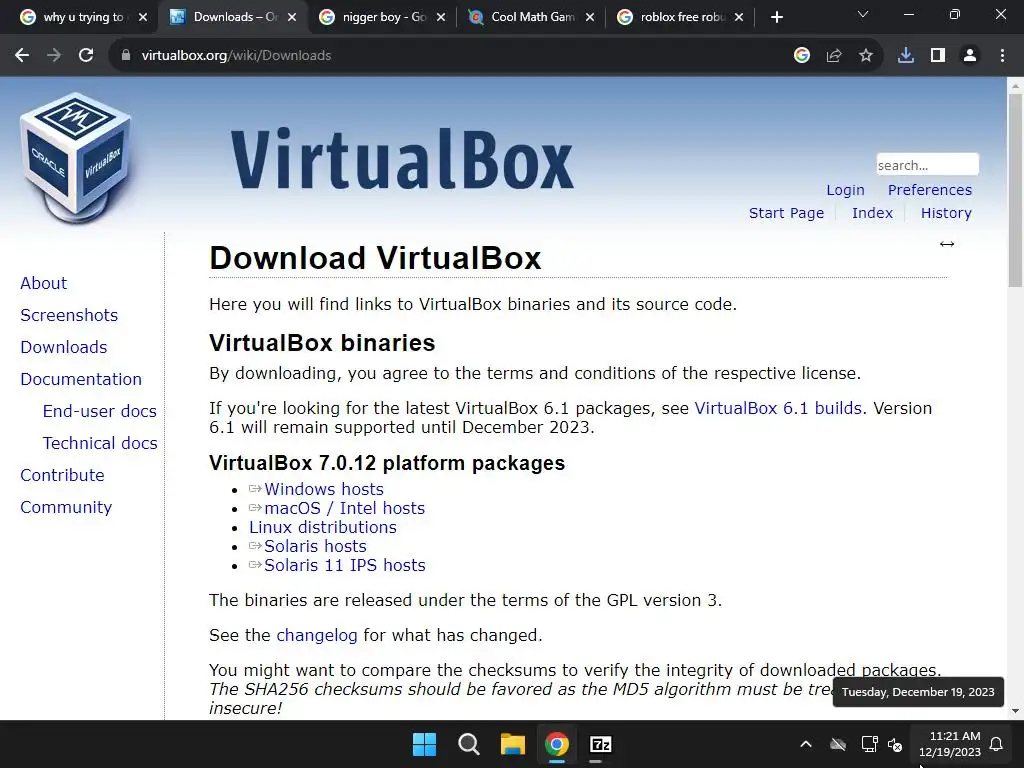The height and width of the screenshot is (768, 1024).
Task: Click the OneDrive cloud tray icon
Action: (x=838, y=744)
